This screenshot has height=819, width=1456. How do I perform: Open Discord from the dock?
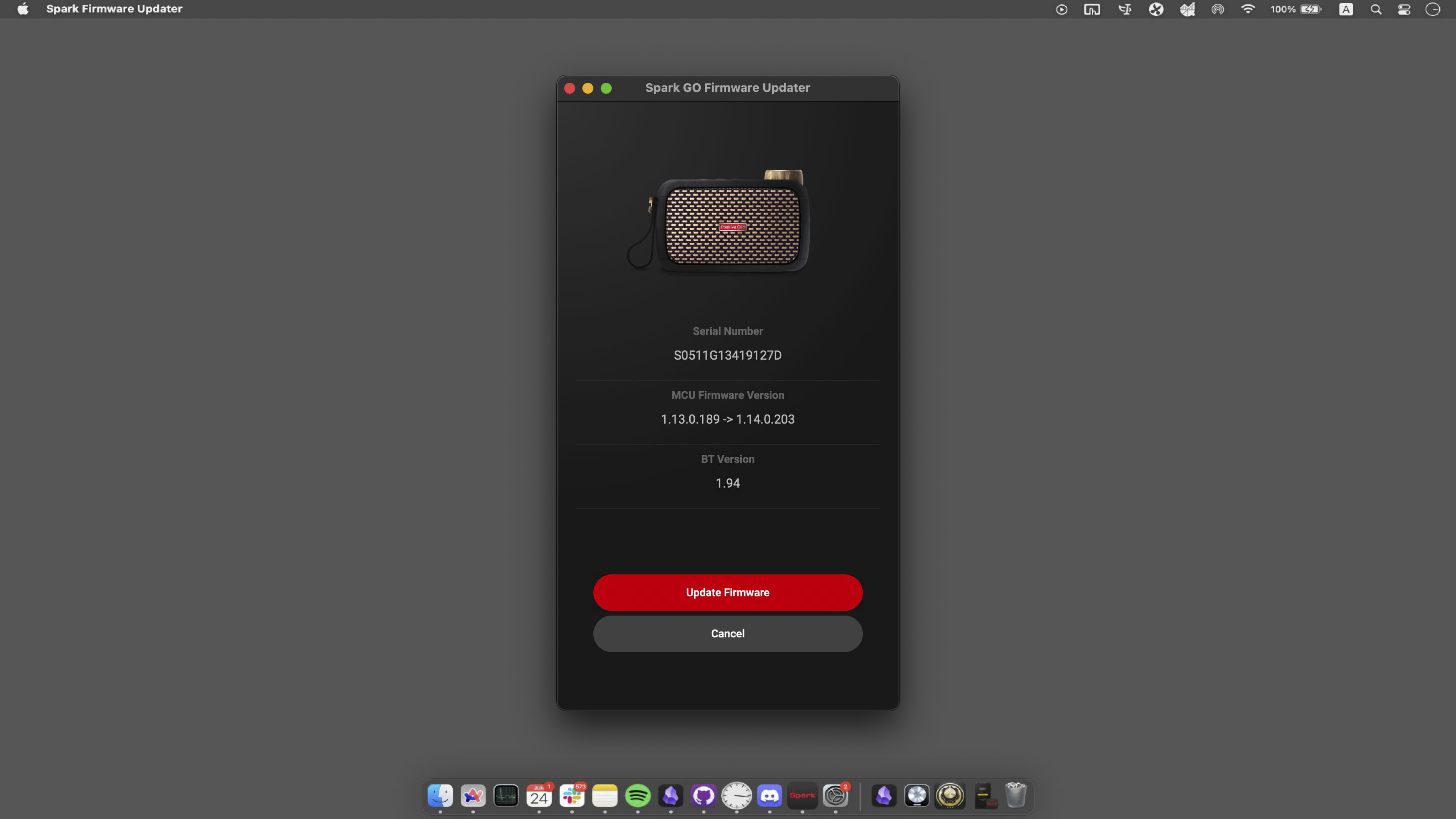[769, 796]
